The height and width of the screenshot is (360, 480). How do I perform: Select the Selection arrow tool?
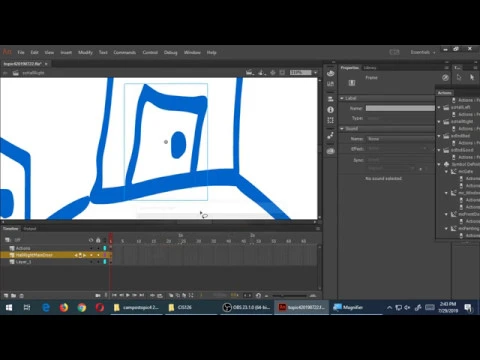pos(459,77)
